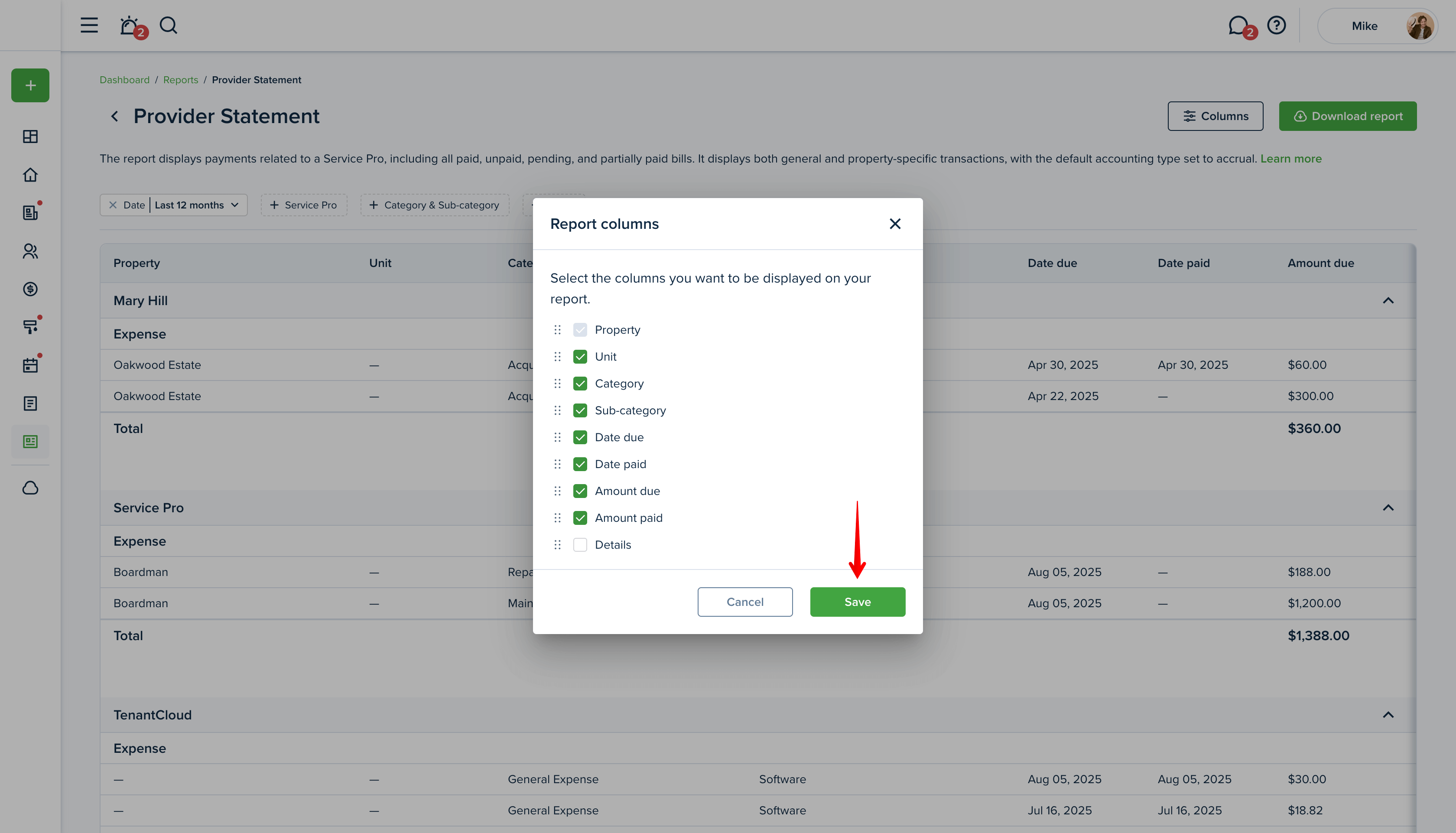Uncheck the Unit column checkbox
Viewport: 1456px width, 833px height.
point(580,356)
